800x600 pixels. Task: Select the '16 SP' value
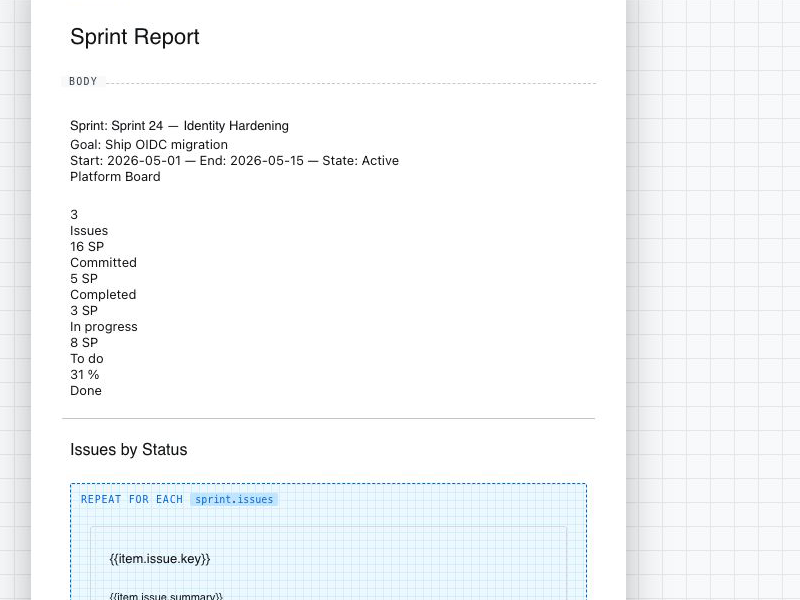point(87,246)
